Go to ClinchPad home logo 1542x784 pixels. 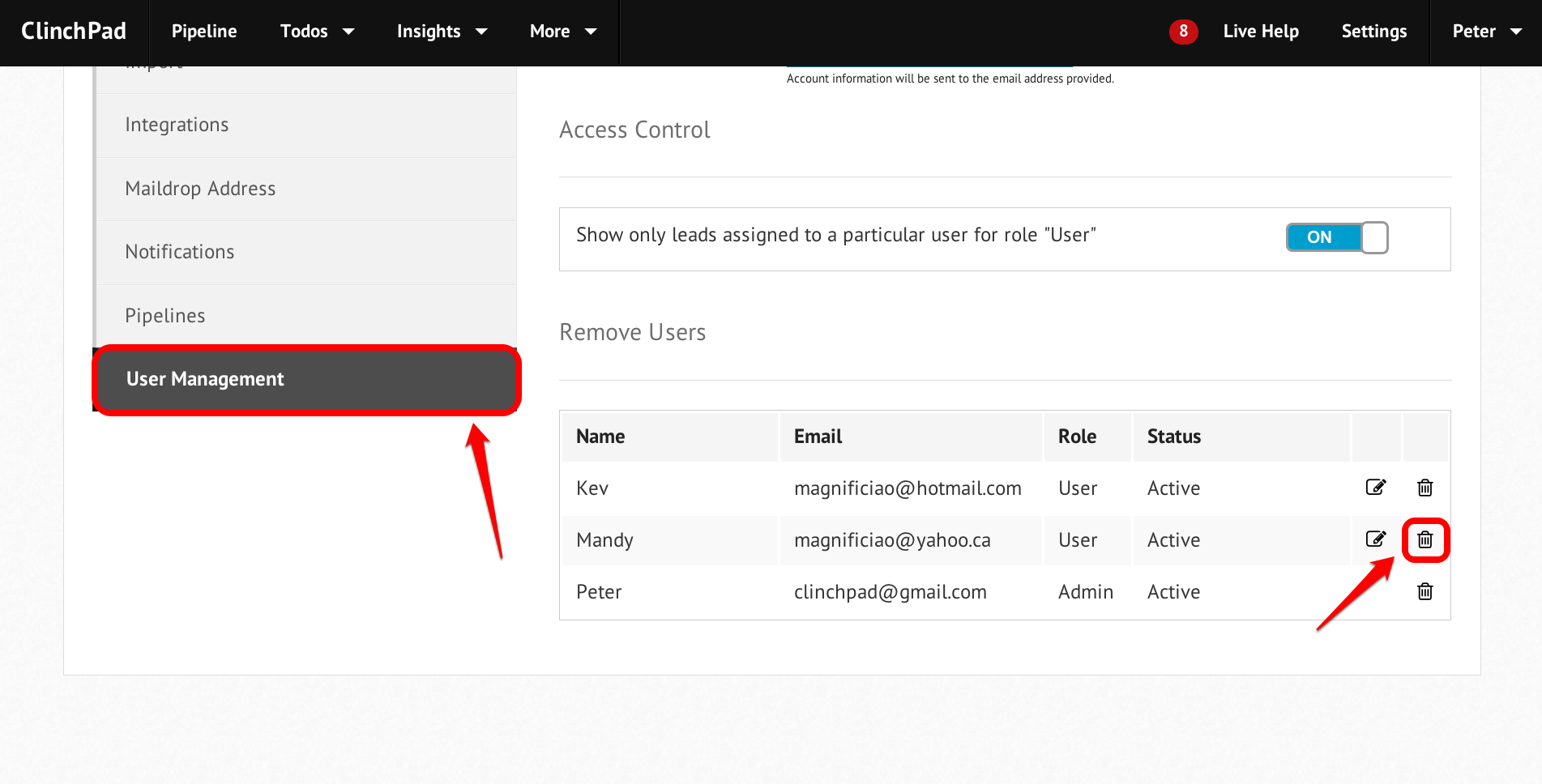point(74,31)
